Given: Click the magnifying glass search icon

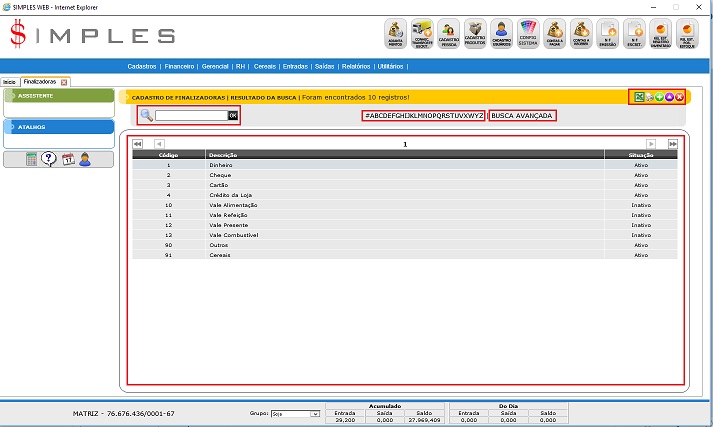Looking at the screenshot, I should click(x=146, y=116).
